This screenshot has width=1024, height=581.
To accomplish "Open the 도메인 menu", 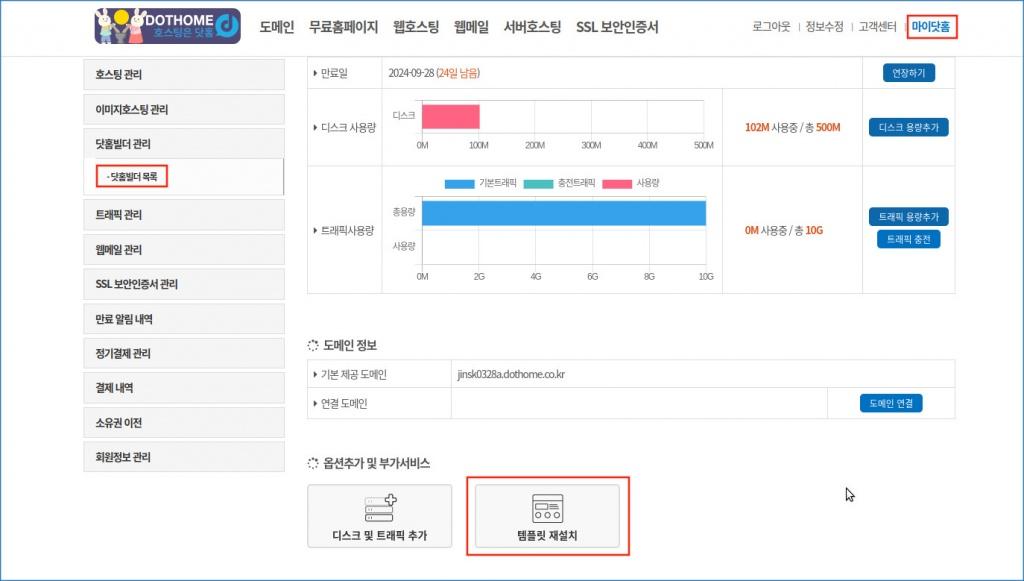I will tap(276, 27).
